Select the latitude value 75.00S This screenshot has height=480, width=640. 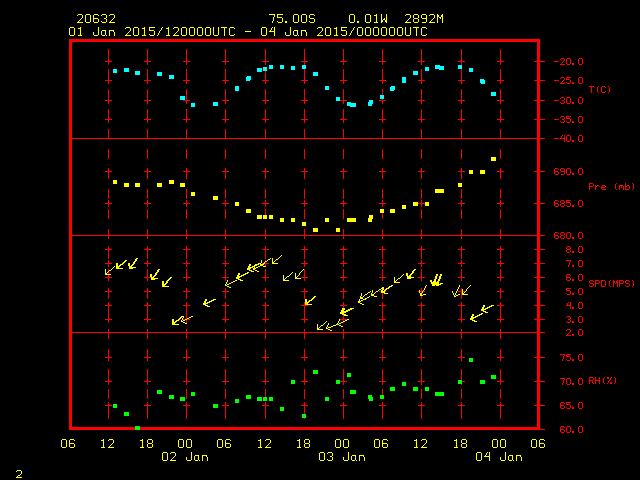coord(292,19)
